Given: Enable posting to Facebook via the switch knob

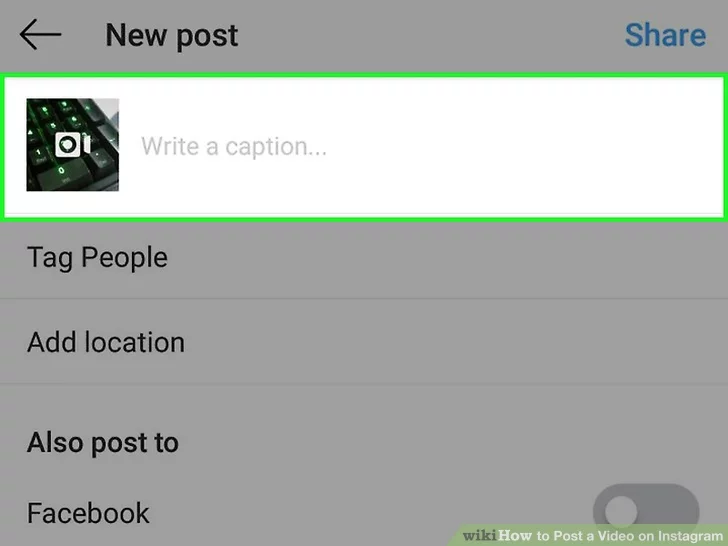Looking at the screenshot, I should pyautogui.click(x=621, y=512).
